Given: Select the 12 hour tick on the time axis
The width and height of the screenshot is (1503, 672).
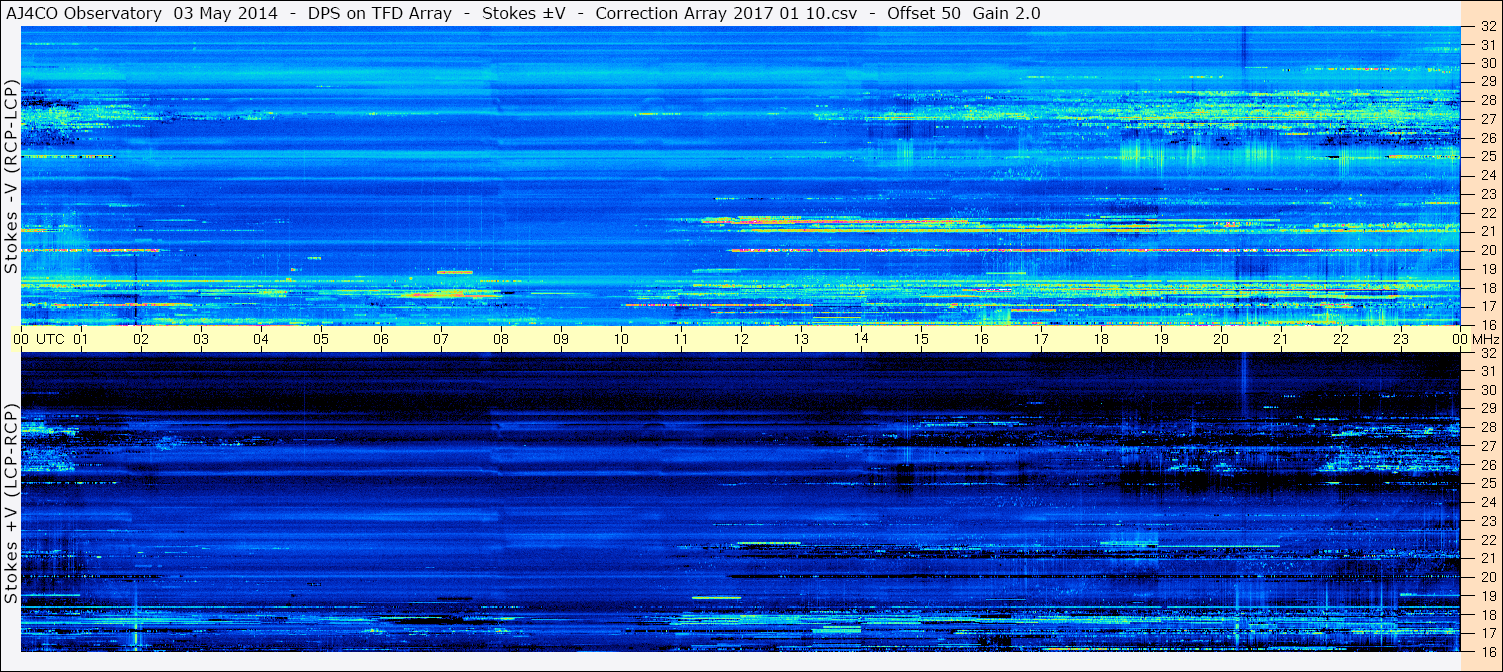Looking at the screenshot, I should pyautogui.click(x=741, y=339).
